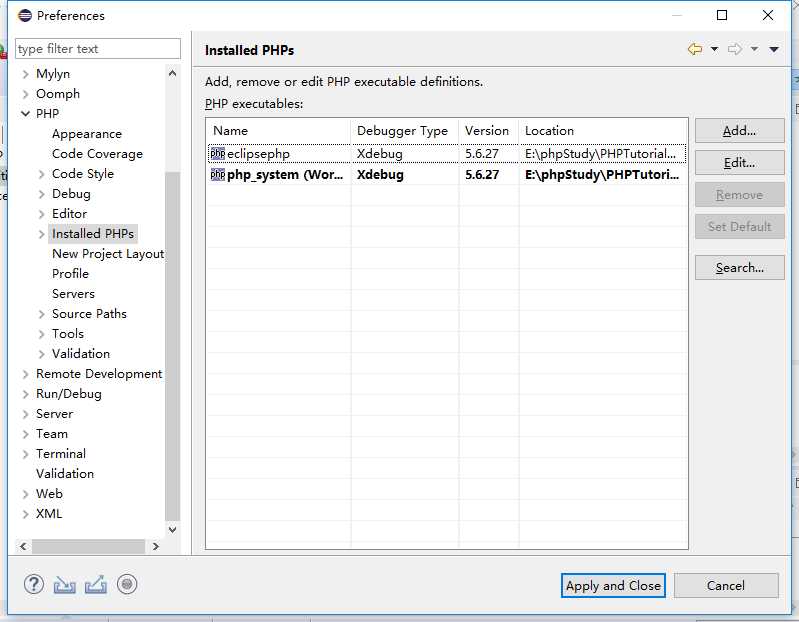The width and height of the screenshot is (799, 622).
Task: Maximize the Preferences window
Action: click(x=722, y=15)
